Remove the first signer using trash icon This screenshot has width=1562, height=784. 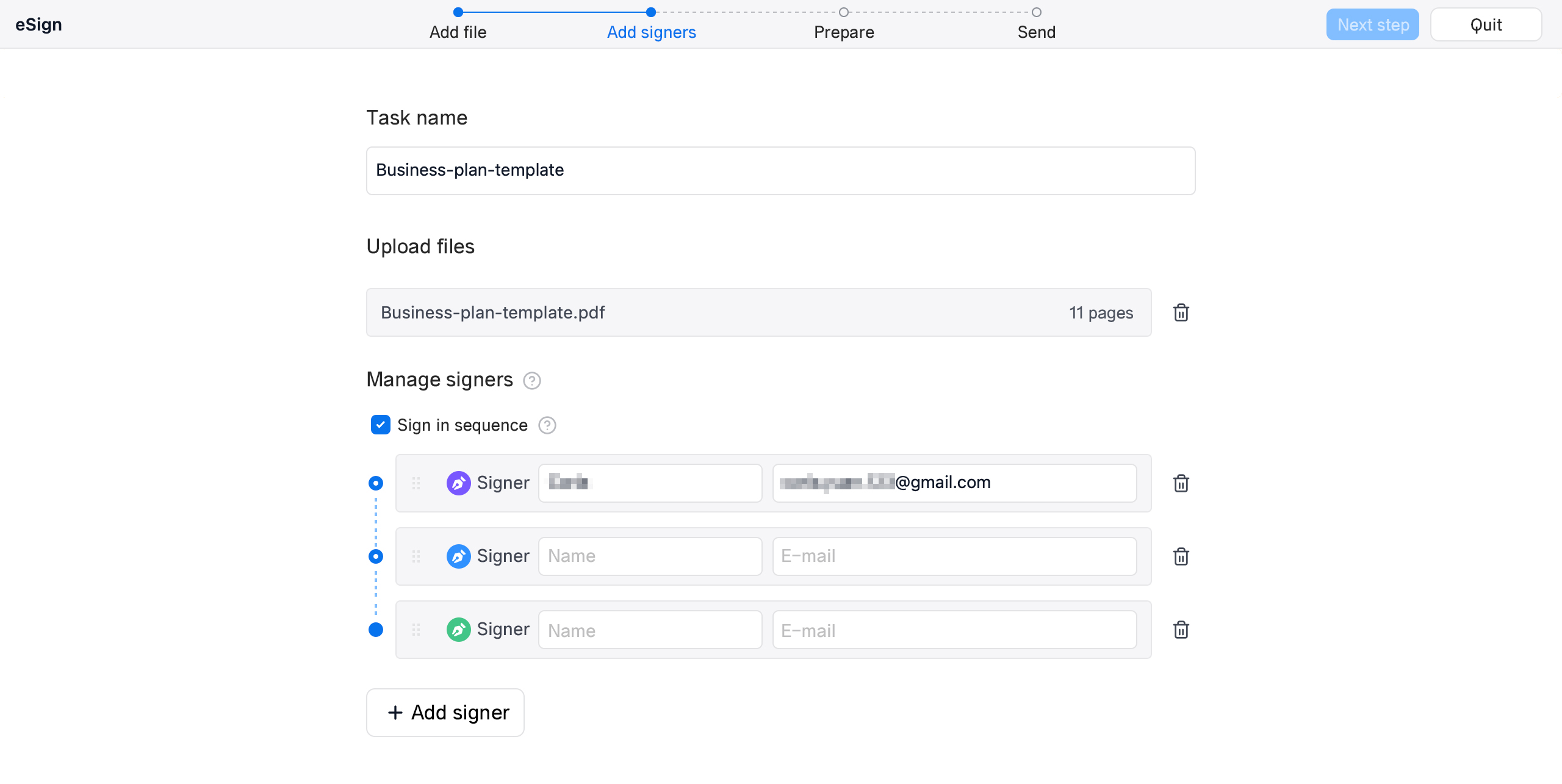(x=1182, y=483)
